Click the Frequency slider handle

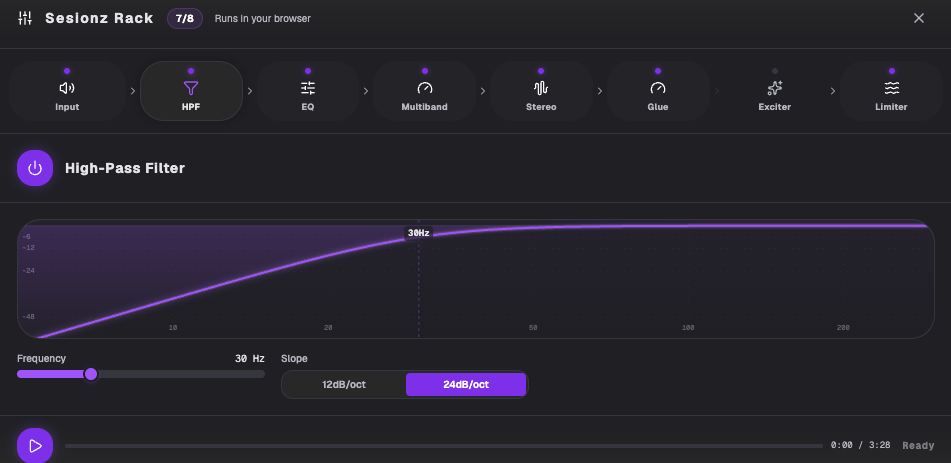tap(91, 374)
